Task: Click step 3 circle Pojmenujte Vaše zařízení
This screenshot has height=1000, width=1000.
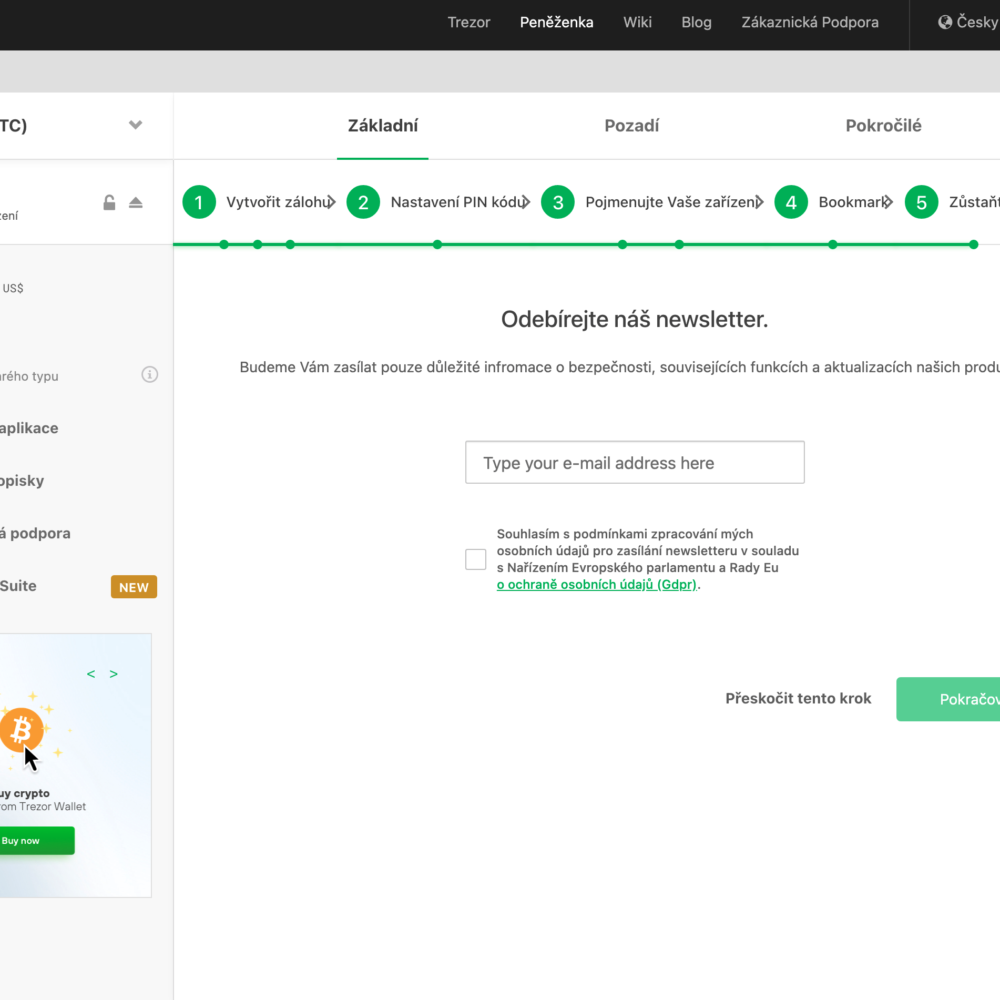Action: tap(558, 202)
